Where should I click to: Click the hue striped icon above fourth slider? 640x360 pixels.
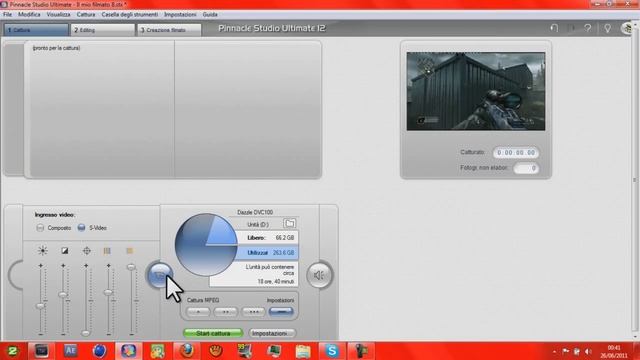click(x=107, y=251)
